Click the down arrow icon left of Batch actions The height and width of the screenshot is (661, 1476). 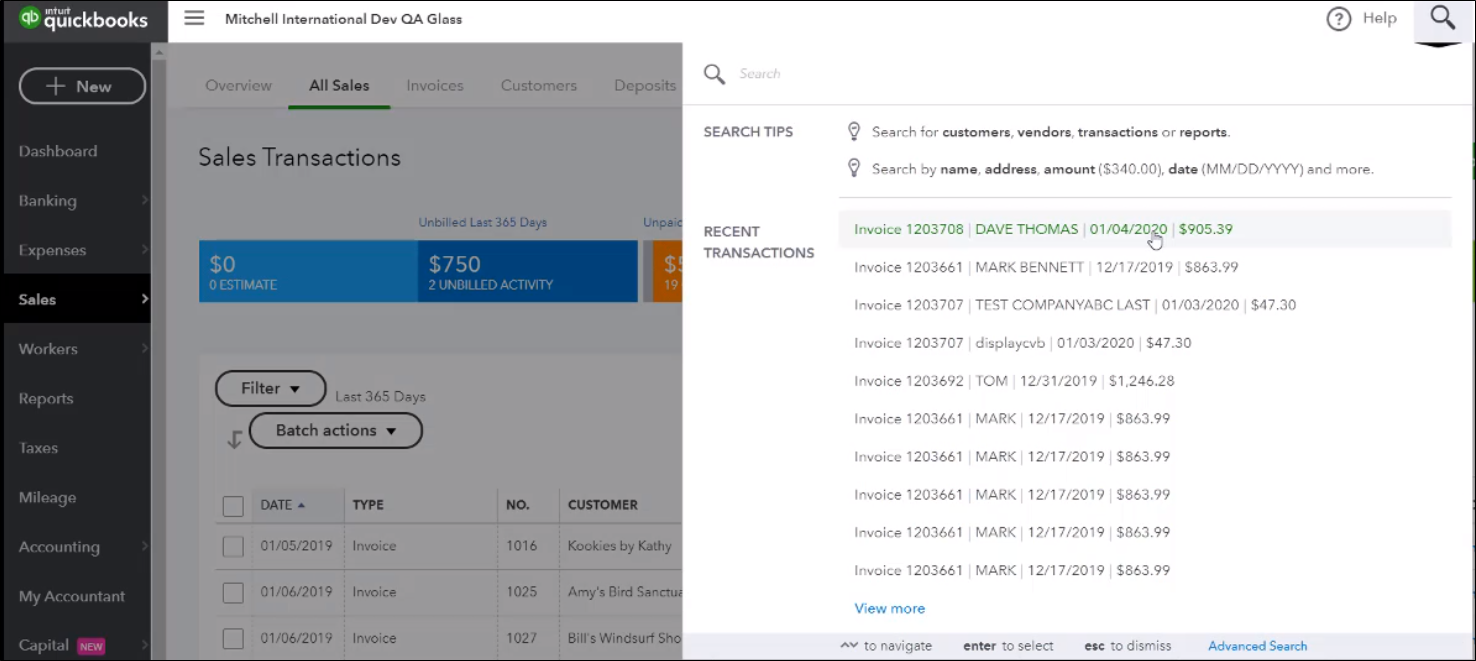click(x=234, y=439)
